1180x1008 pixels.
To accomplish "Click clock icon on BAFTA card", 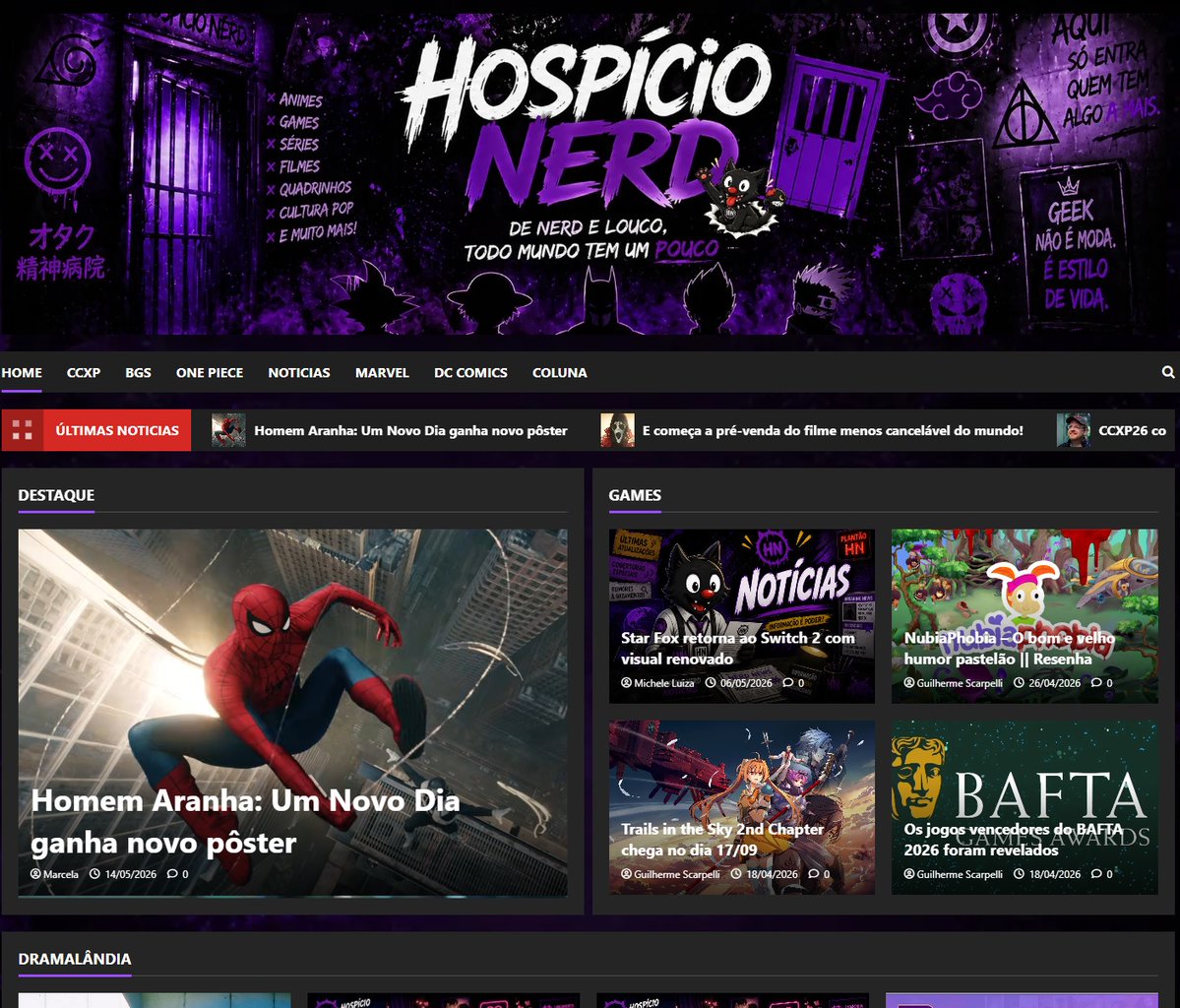I will tap(1019, 874).
